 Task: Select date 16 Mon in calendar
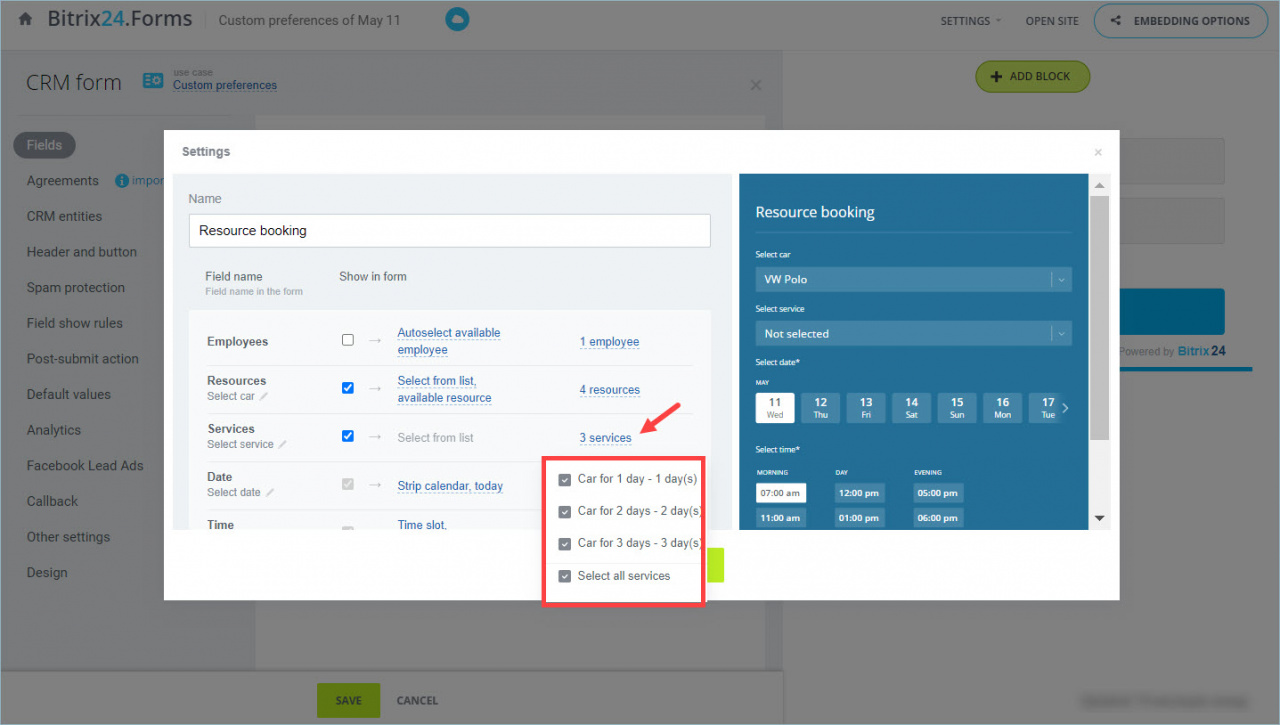pyautogui.click(x=1002, y=408)
